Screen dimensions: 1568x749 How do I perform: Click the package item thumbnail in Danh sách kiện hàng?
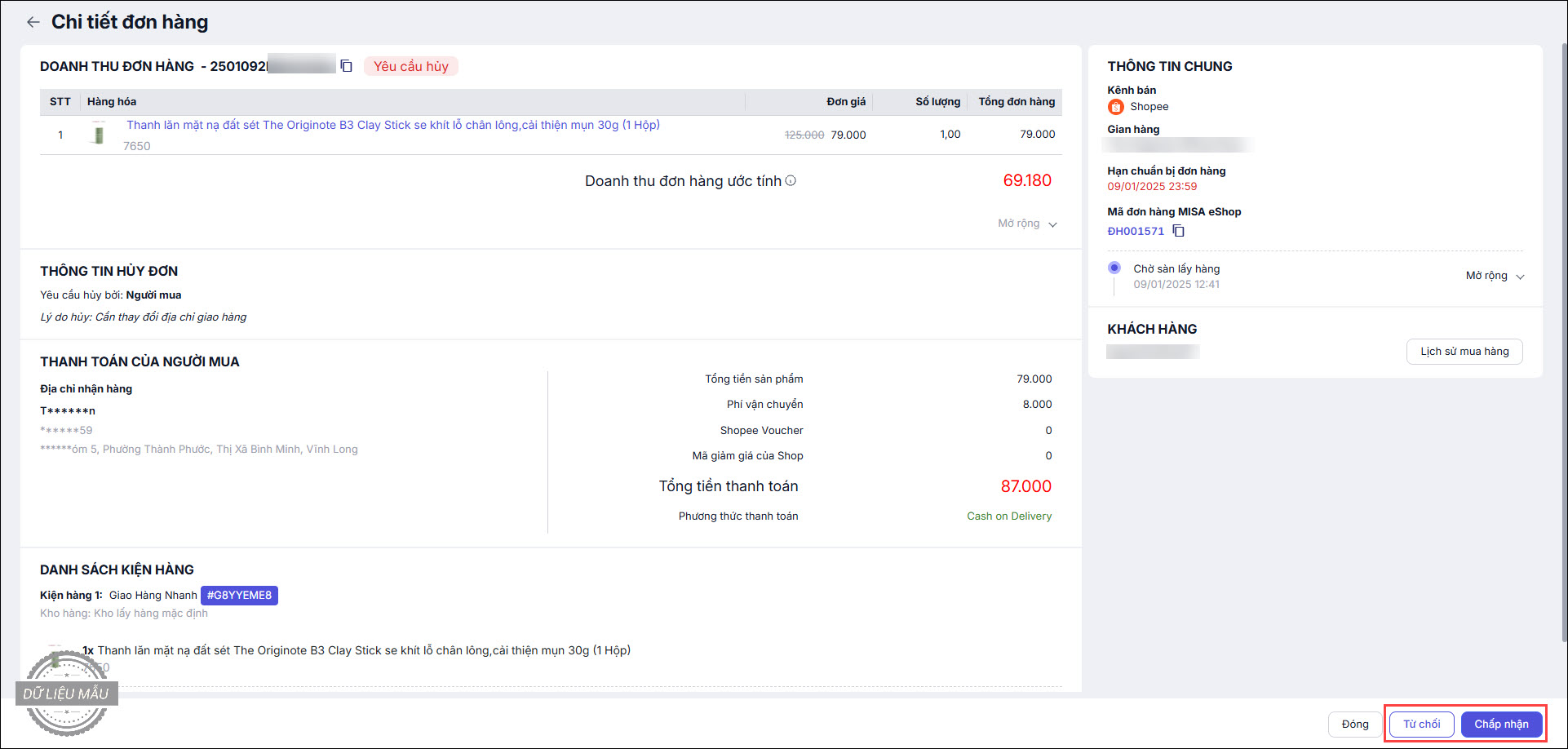[x=55, y=657]
